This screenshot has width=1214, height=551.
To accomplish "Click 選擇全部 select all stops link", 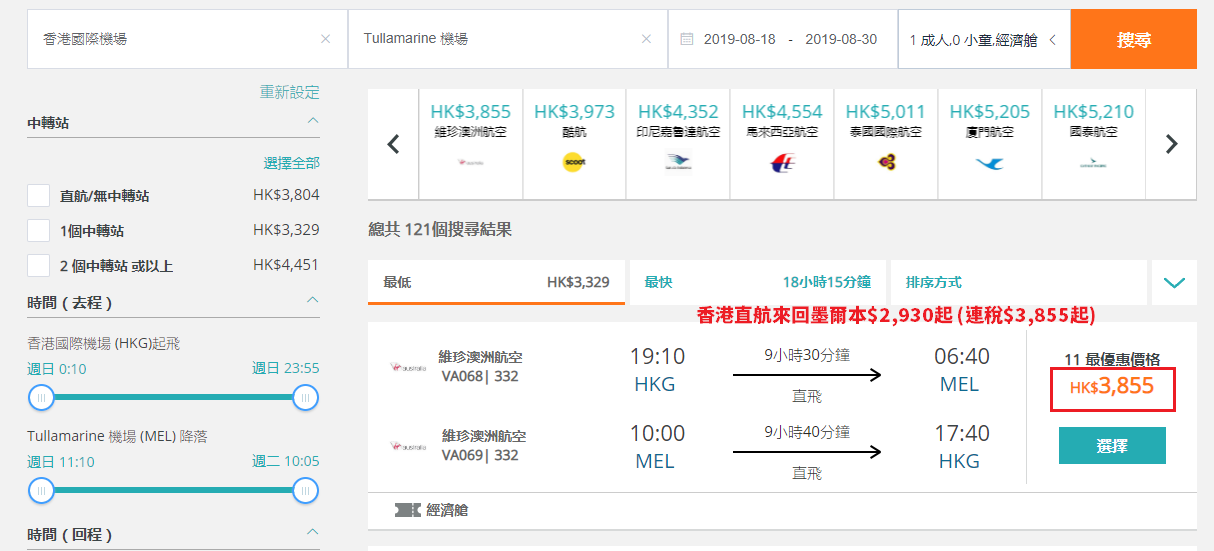I will [x=292, y=163].
